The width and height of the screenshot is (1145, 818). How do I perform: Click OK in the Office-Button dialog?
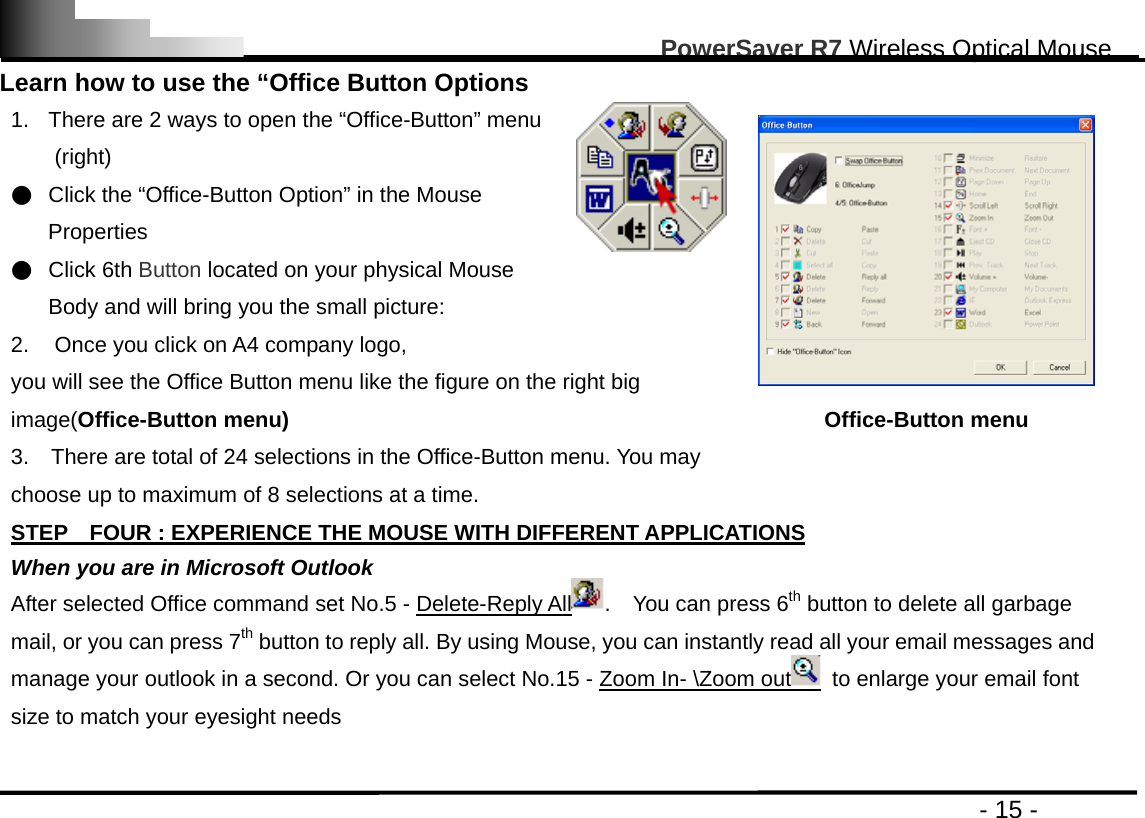(x=1000, y=367)
